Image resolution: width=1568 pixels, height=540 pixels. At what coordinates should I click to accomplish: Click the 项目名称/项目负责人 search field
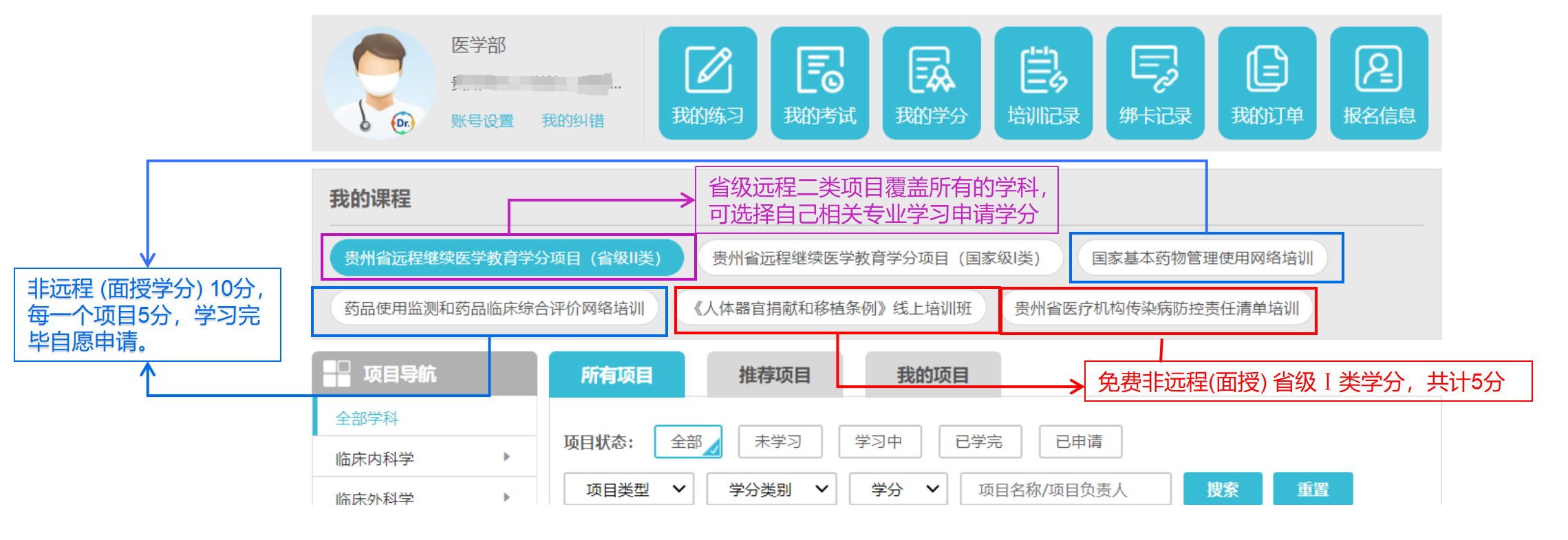[x=1065, y=489]
